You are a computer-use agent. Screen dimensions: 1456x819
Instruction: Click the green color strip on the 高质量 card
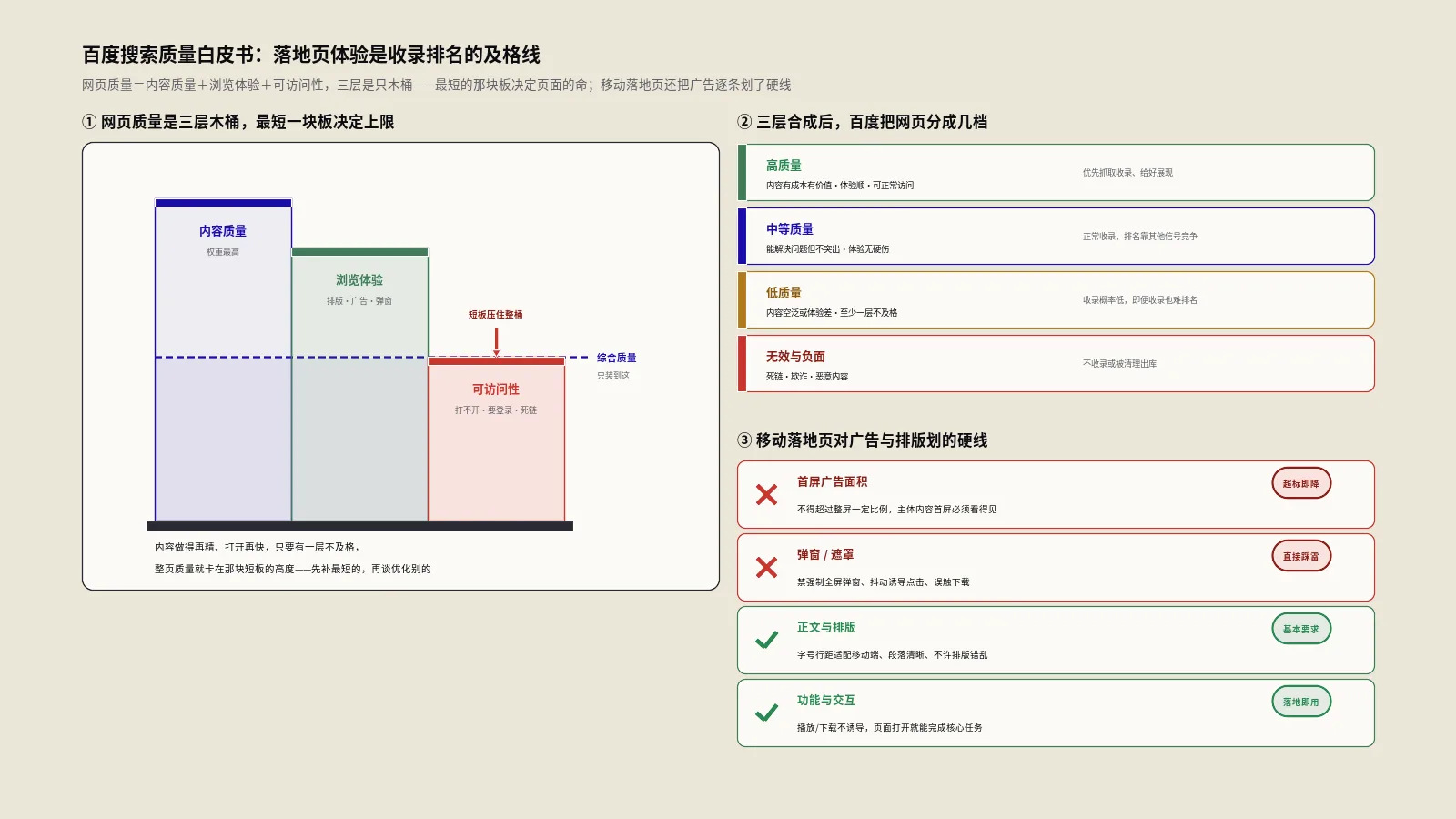742,172
